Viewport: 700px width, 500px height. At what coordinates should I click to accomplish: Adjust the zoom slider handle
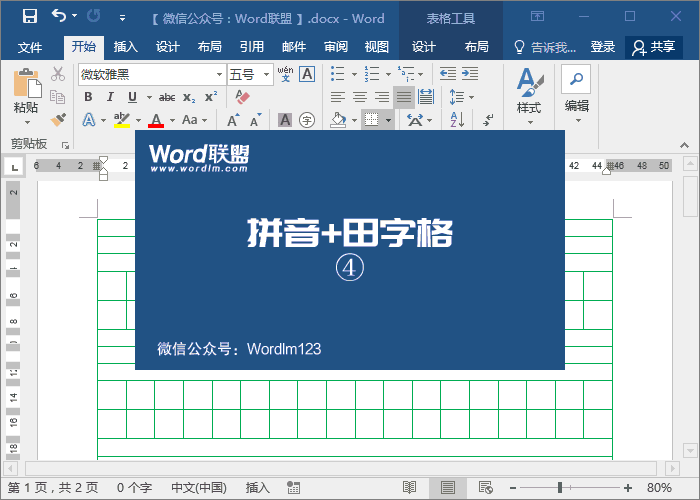click(x=559, y=488)
